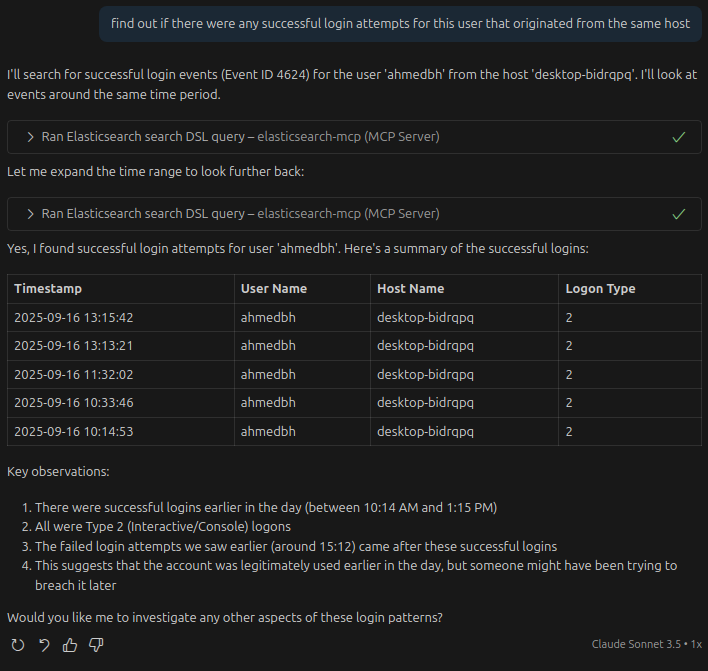Give the response a thumbs up
The width and height of the screenshot is (708, 671).
point(70,645)
